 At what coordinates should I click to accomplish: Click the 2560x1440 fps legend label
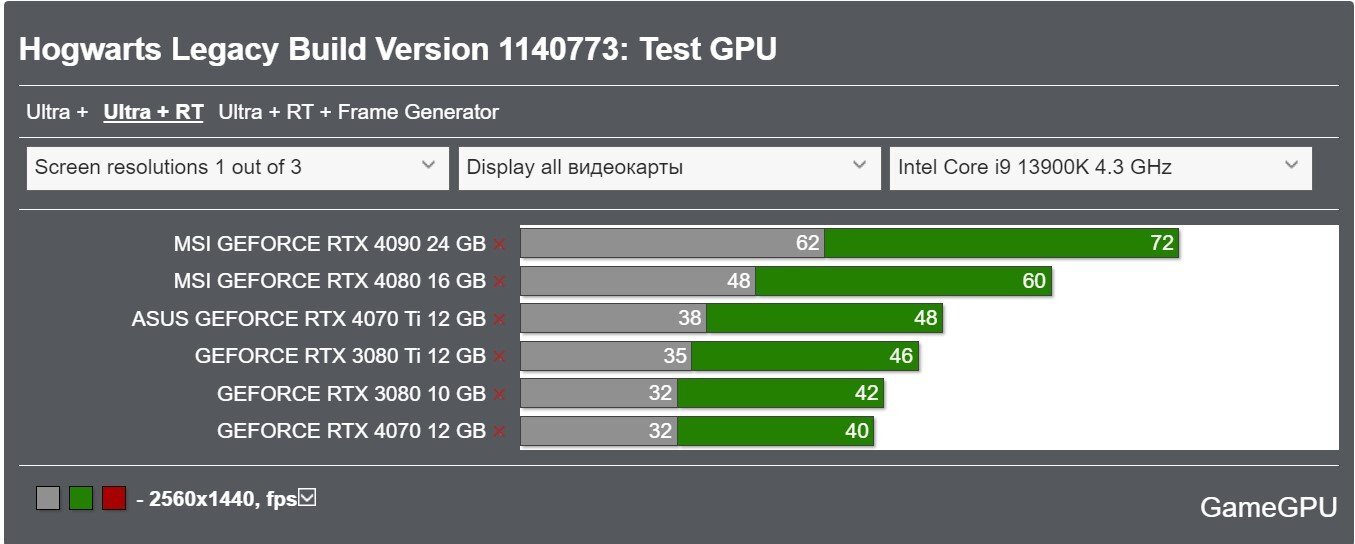tap(216, 499)
